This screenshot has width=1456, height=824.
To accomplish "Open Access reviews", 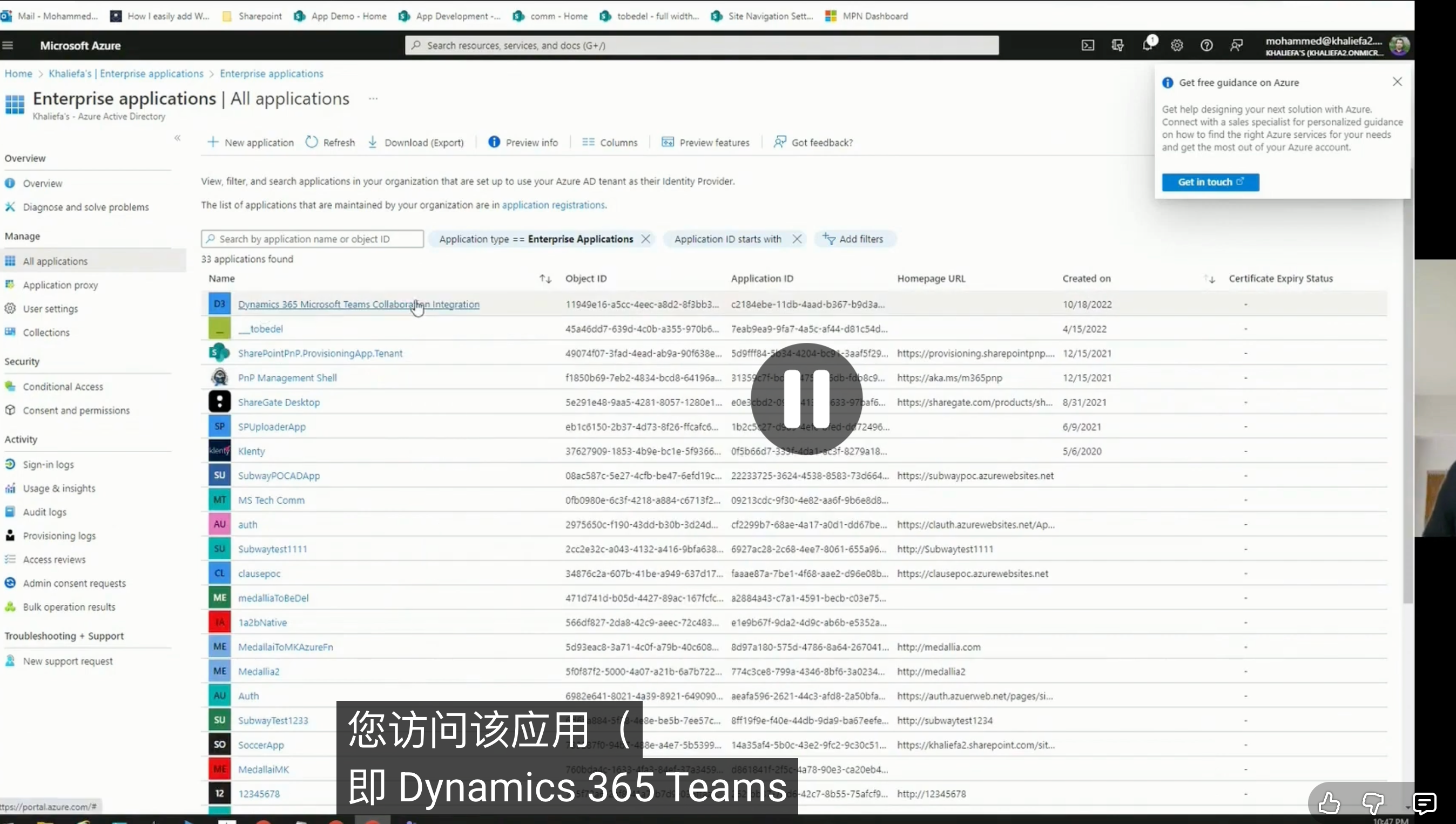I will pos(54,560).
